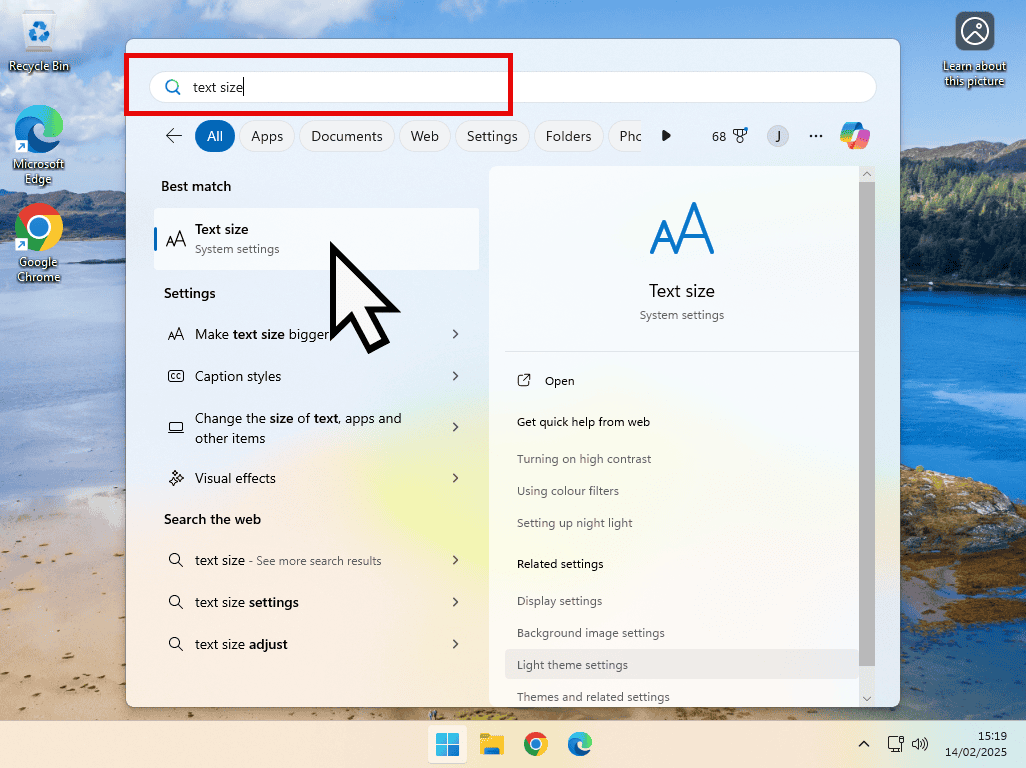Open Copilot from the search window
The height and width of the screenshot is (768, 1026).
(854, 135)
